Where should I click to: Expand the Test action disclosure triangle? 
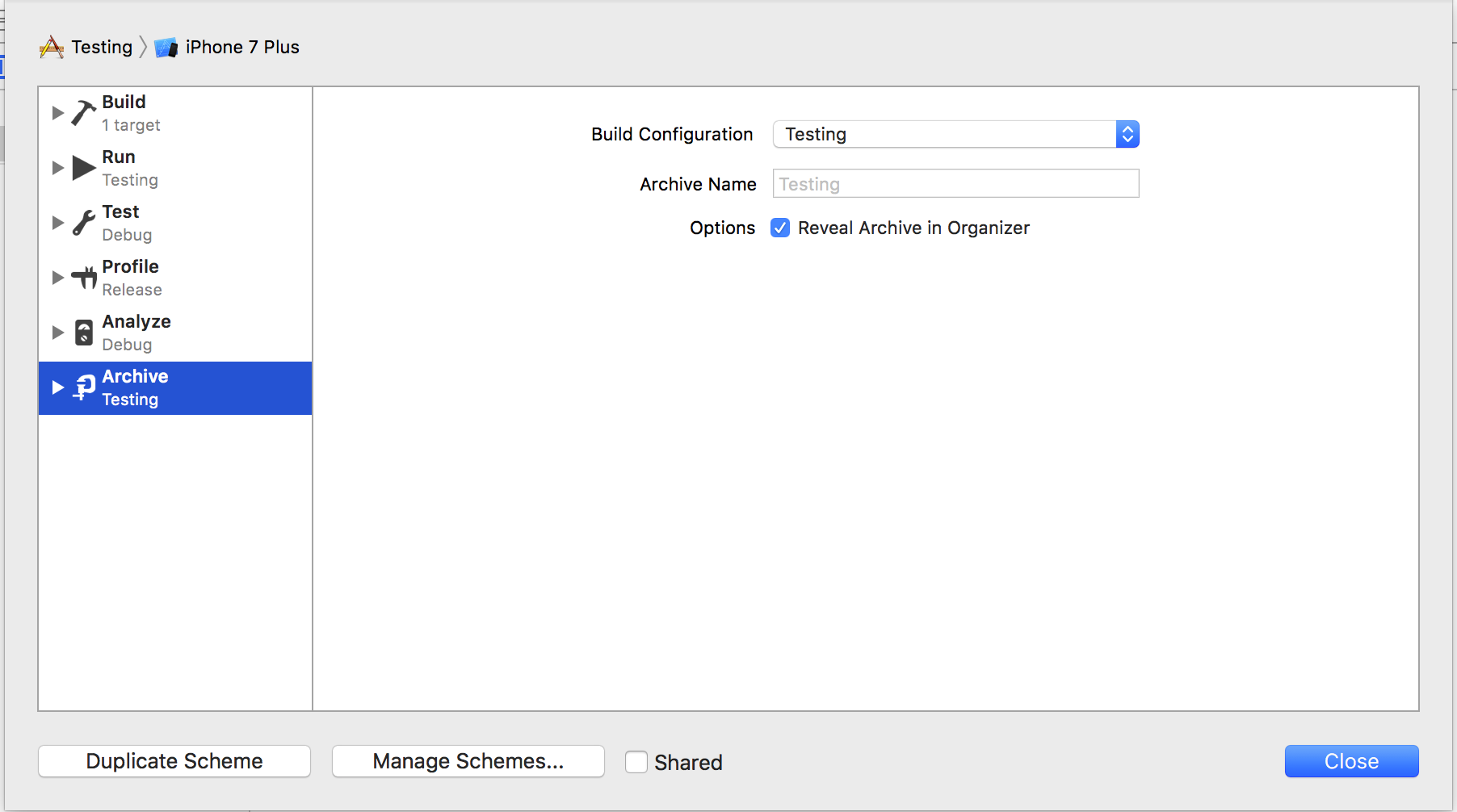pos(58,223)
